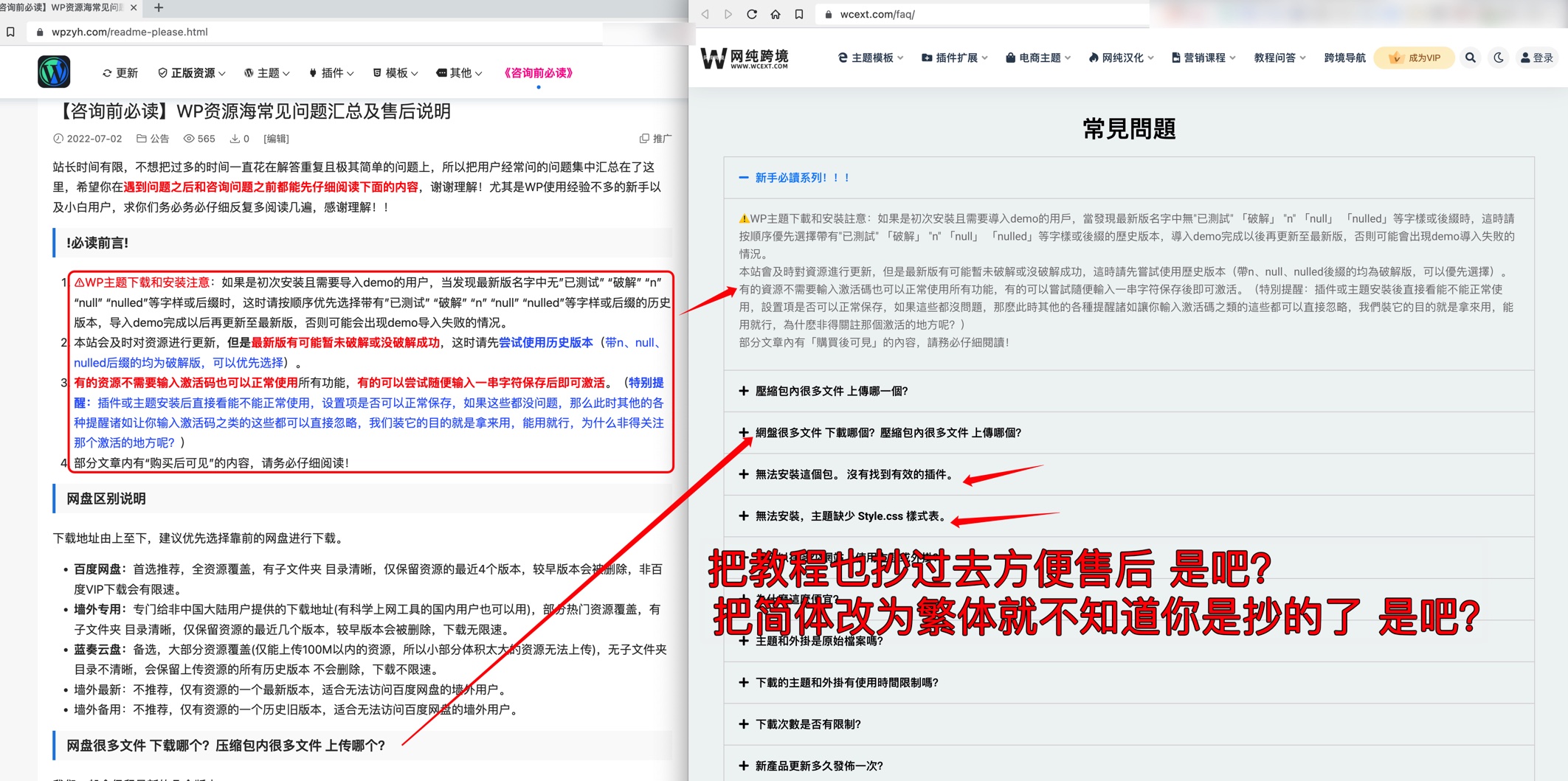Go back in the wcext.com browser window

pos(705,14)
